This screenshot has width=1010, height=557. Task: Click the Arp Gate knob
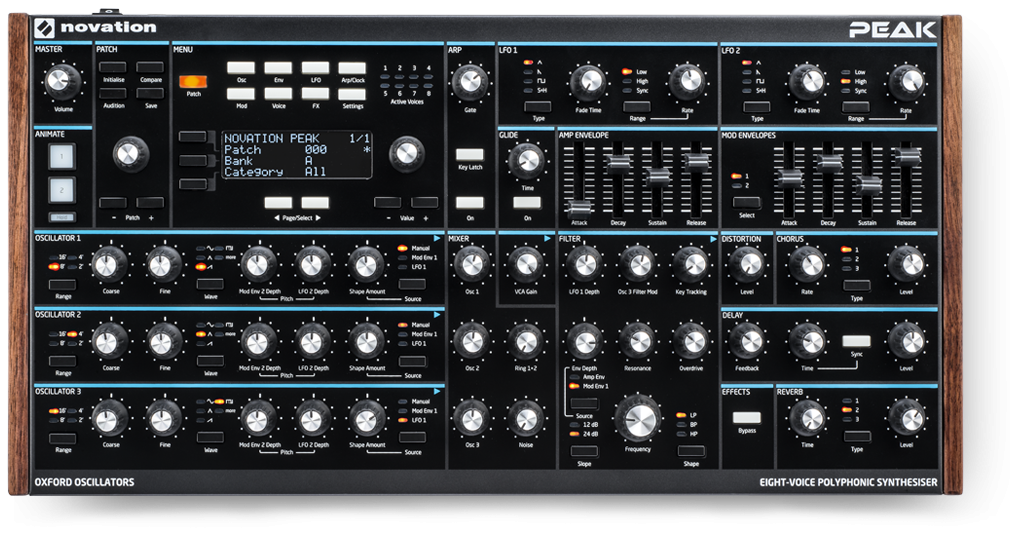(469, 82)
